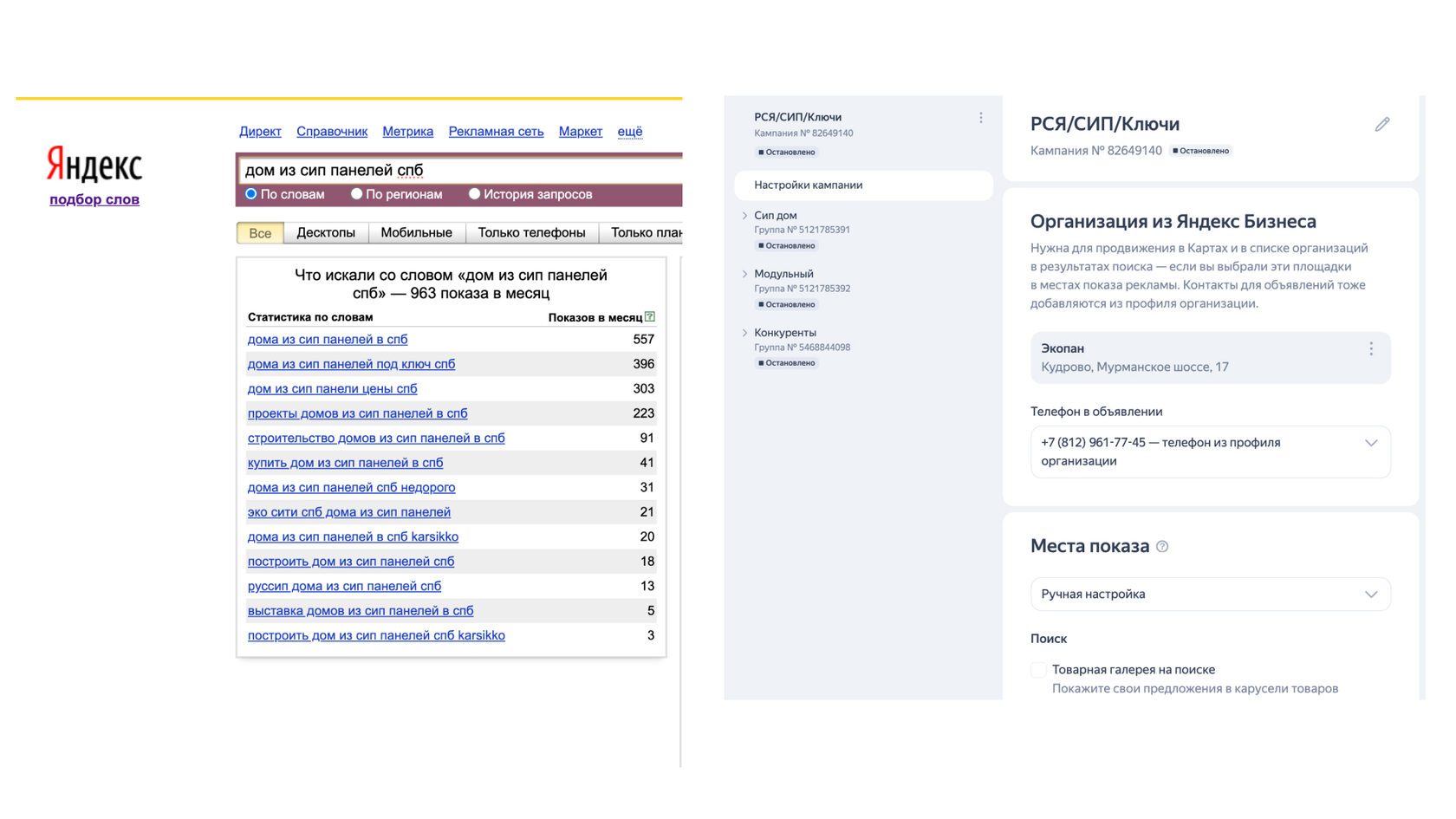Screen dimensions: 1456x819
Task: Open купить дом из сип панелей в спб
Action: [345, 463]
